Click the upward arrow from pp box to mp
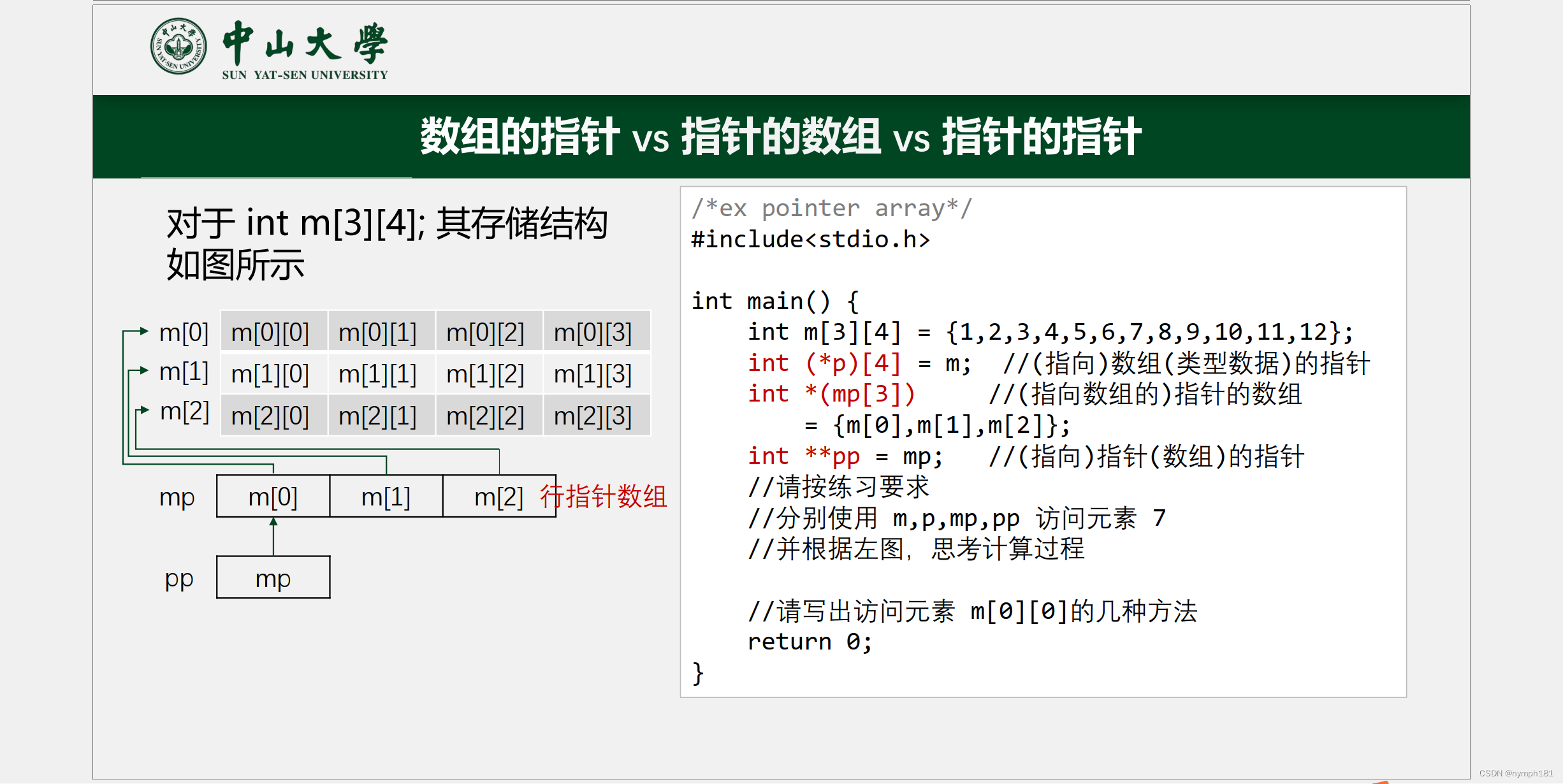Screen dimensions: 1563x784 click(273, 535)
